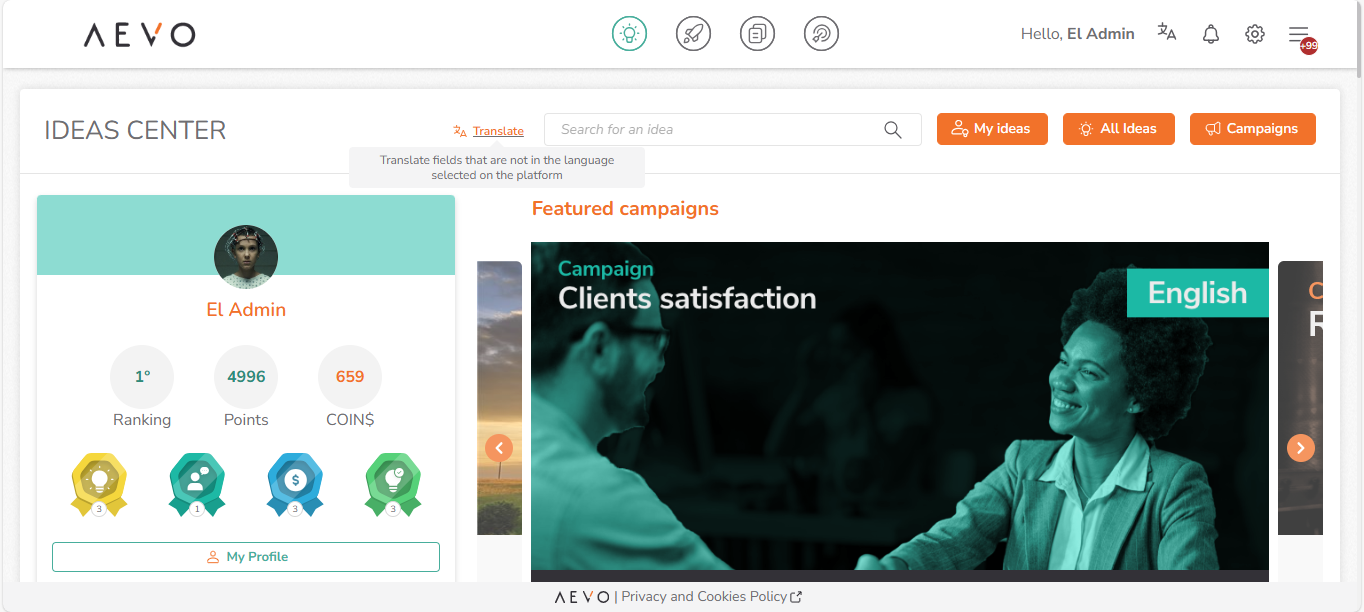Screen dimensions: 1364x612
Task: Click the blue dollar medal badge
Action: [295, 485]
